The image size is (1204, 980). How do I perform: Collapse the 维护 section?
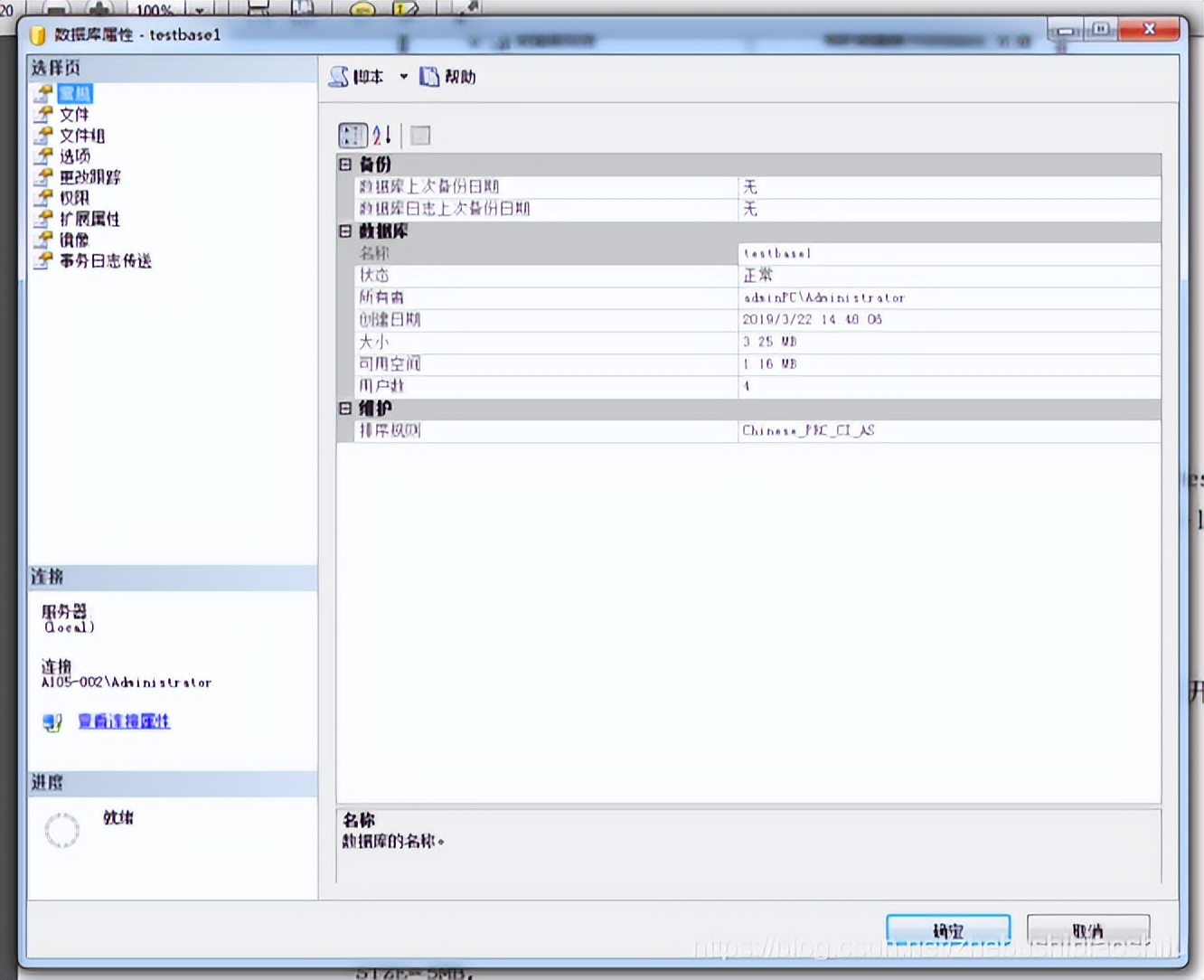tap(345, 409)
